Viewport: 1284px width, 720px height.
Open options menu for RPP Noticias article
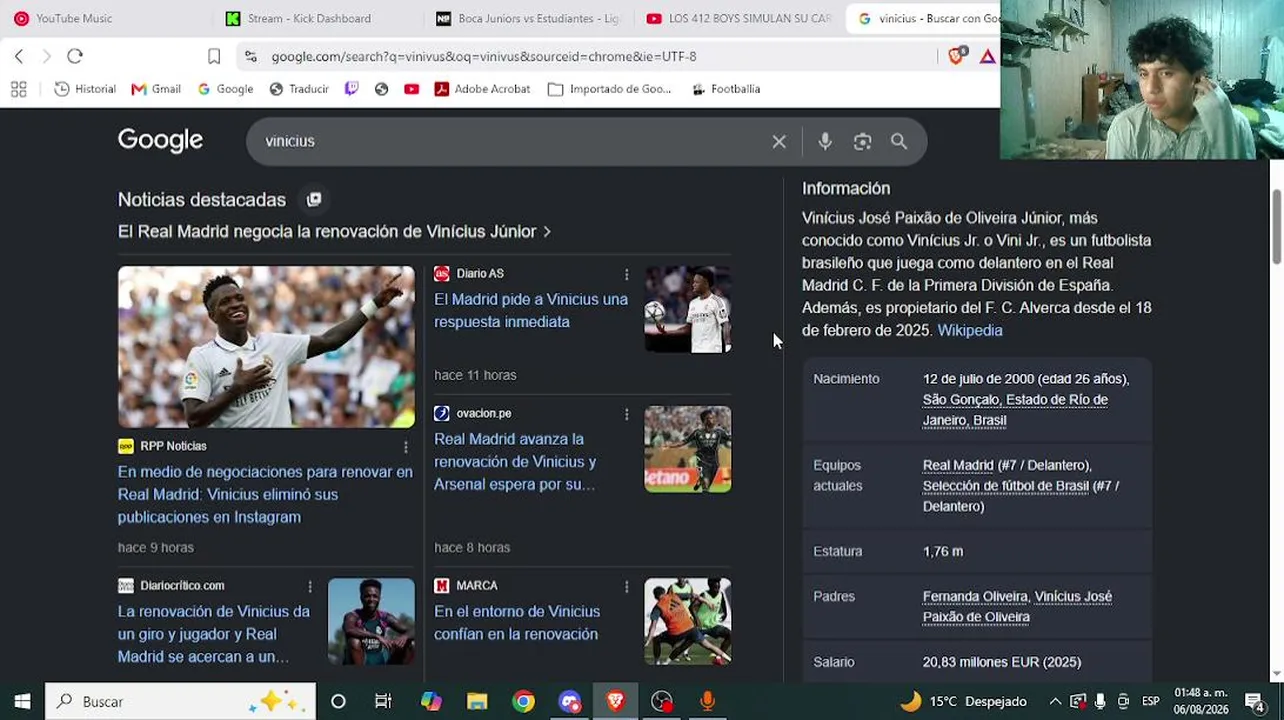pos(406,447)
